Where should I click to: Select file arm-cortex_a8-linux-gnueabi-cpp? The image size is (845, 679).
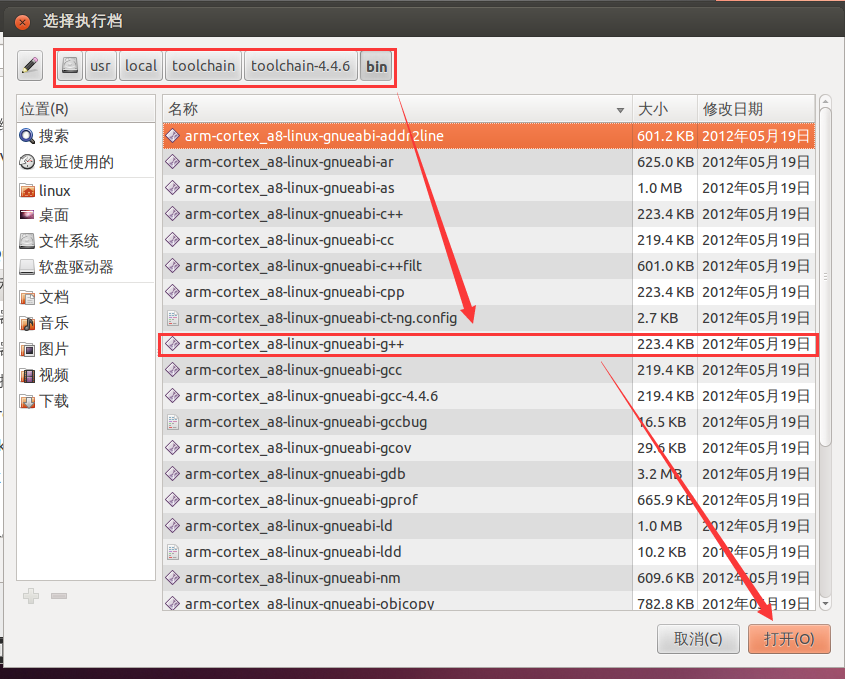pyautogui.click(x=489, y=292)
